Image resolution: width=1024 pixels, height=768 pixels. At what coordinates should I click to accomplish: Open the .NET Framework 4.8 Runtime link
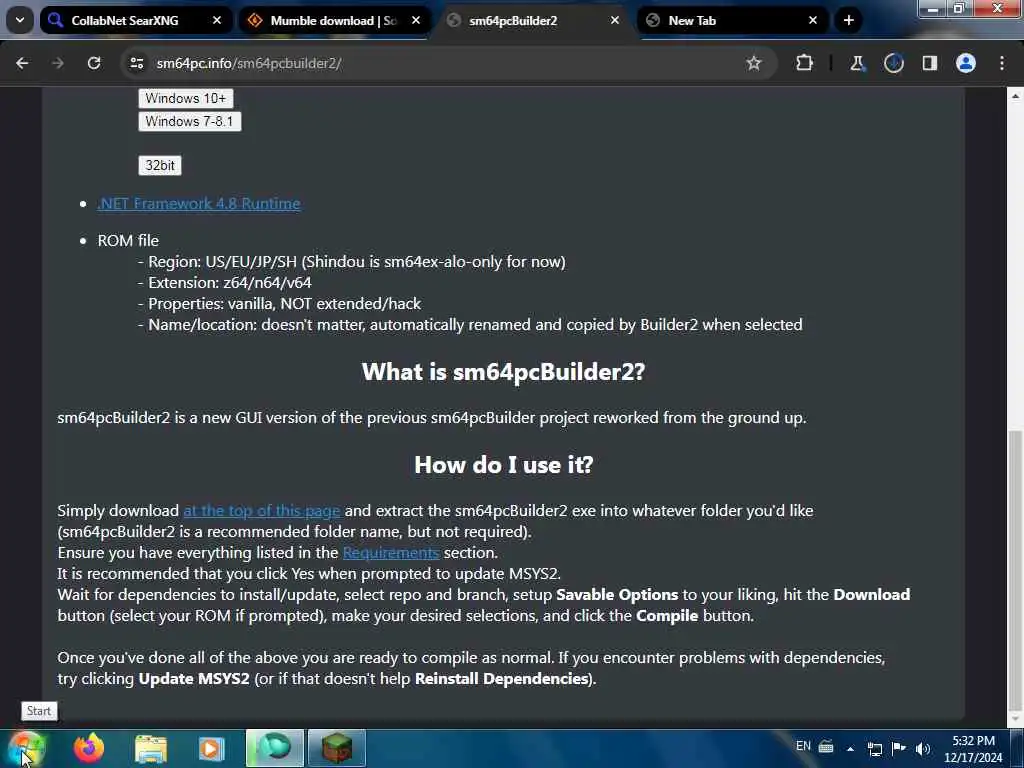[199, 204]
